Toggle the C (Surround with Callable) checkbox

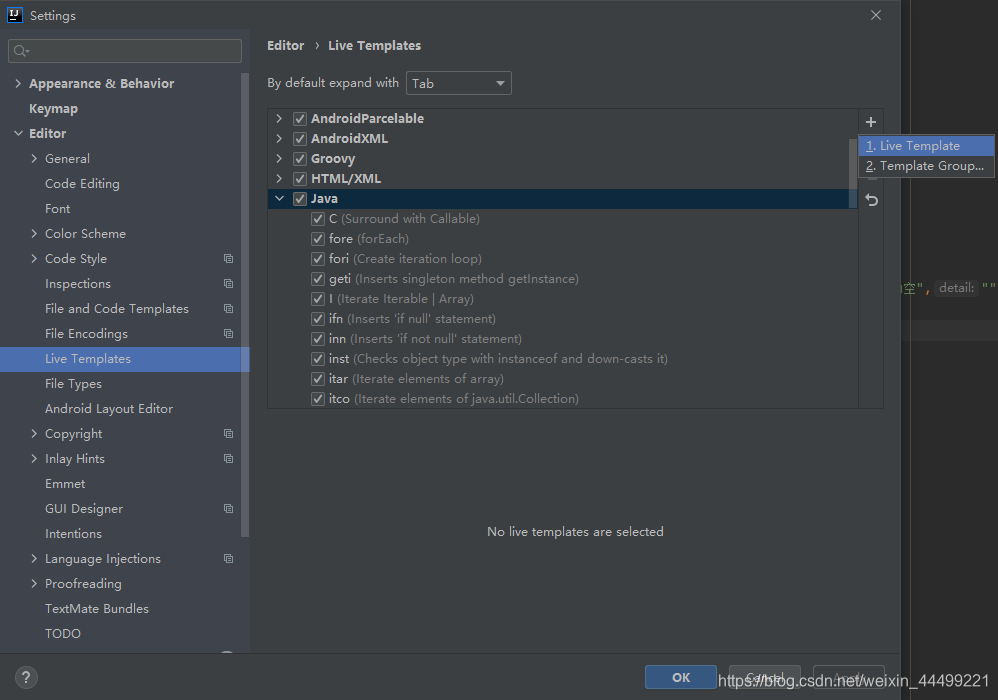tap(318, 219)
